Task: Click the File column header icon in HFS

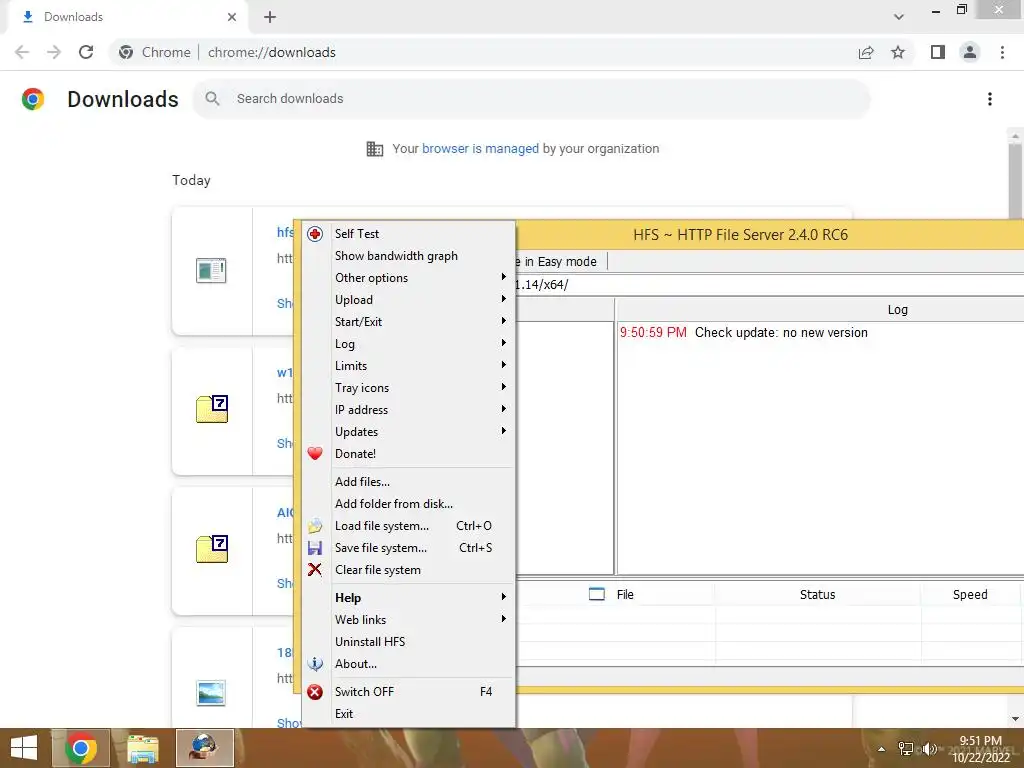Action: [x=597, y=594]
